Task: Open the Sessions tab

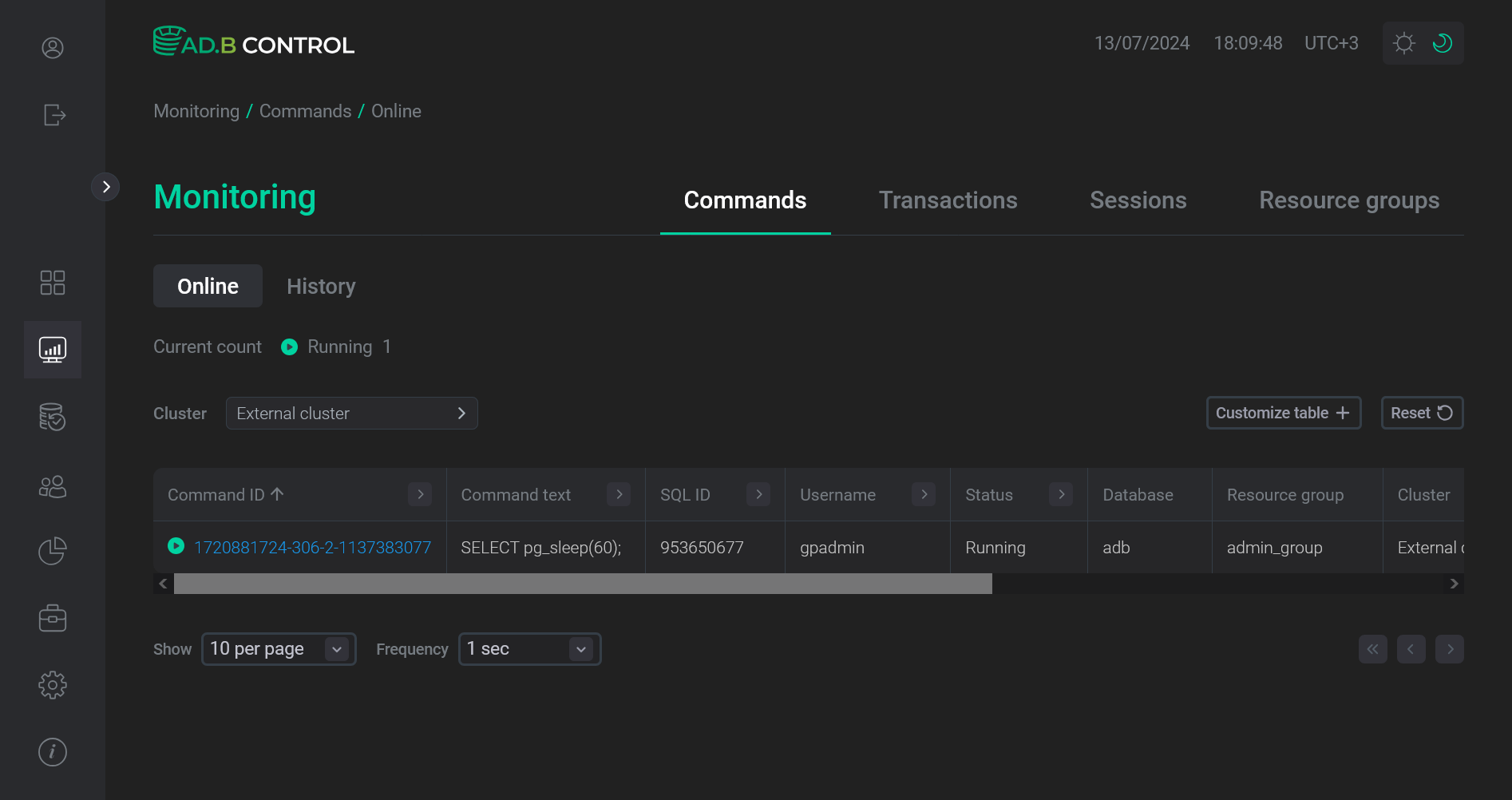Action: point(1138,200)
